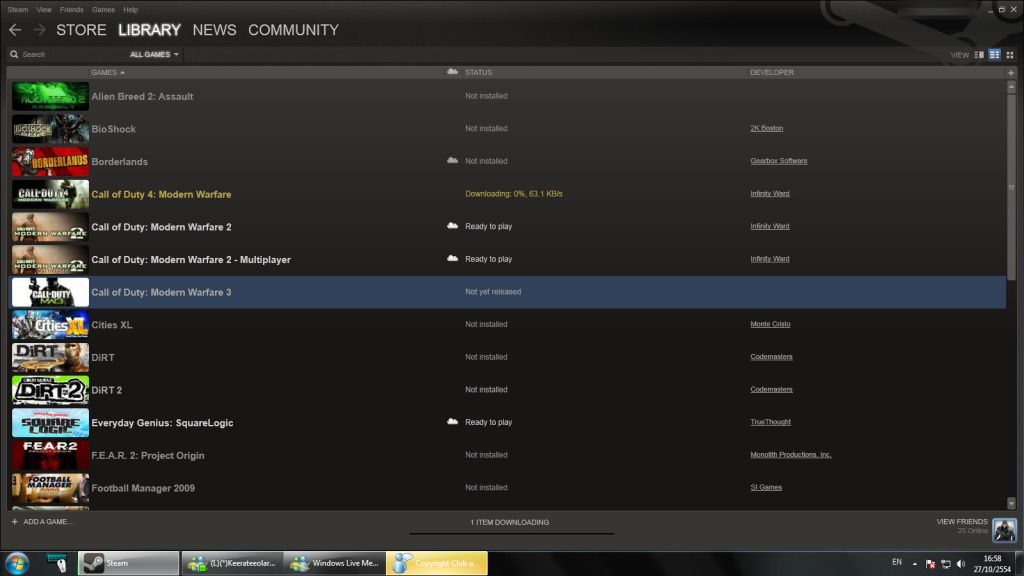
Task: Click the friends avatar icon
Action: (1004, 529)
